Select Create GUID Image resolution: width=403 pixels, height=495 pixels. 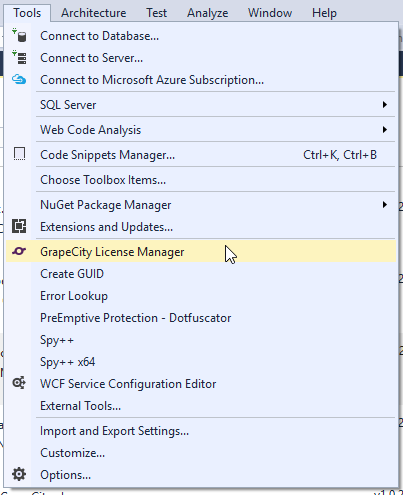(x=72, y=274)
